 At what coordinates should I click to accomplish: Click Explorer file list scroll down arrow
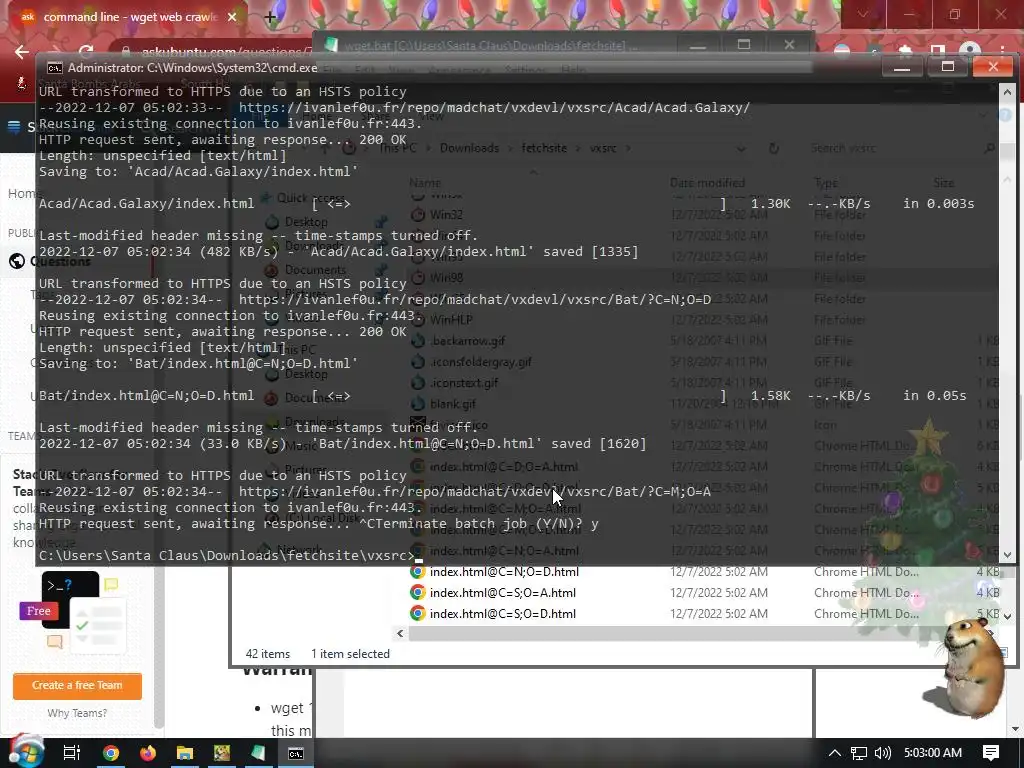pos(1008,616)
